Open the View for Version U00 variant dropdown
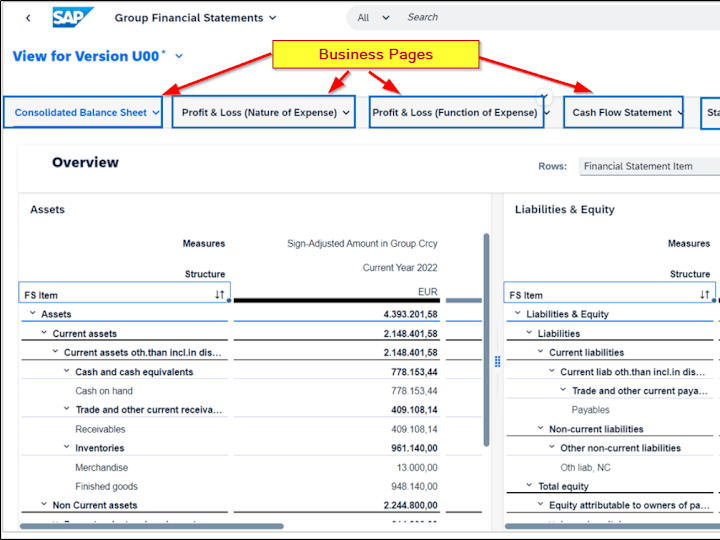 179,56
